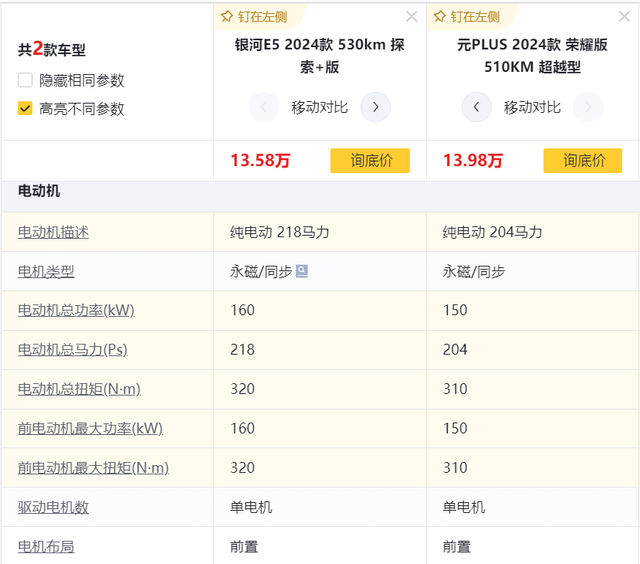Image resolution: width=640 pixels, height=564 pixels.
Task: Open the 驱动电机数 parameter link
Action: (53, 507)
